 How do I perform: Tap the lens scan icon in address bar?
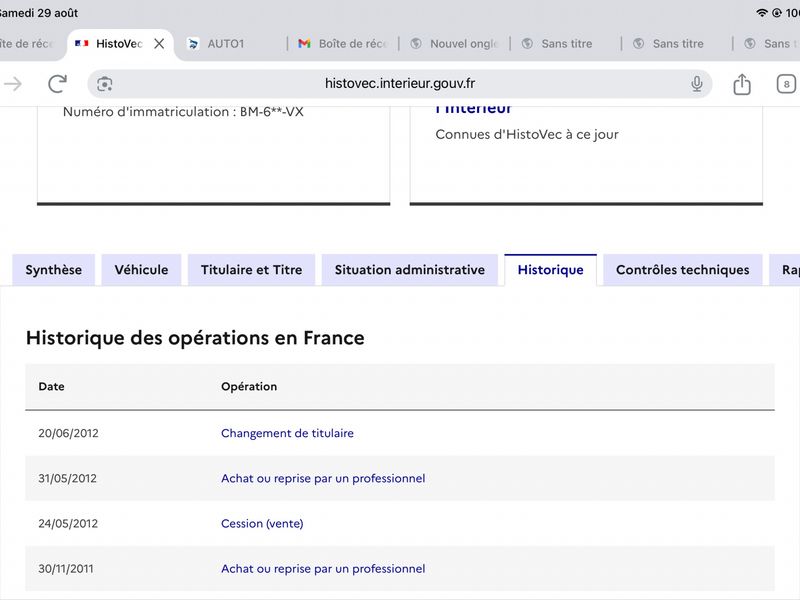point(105,84)
